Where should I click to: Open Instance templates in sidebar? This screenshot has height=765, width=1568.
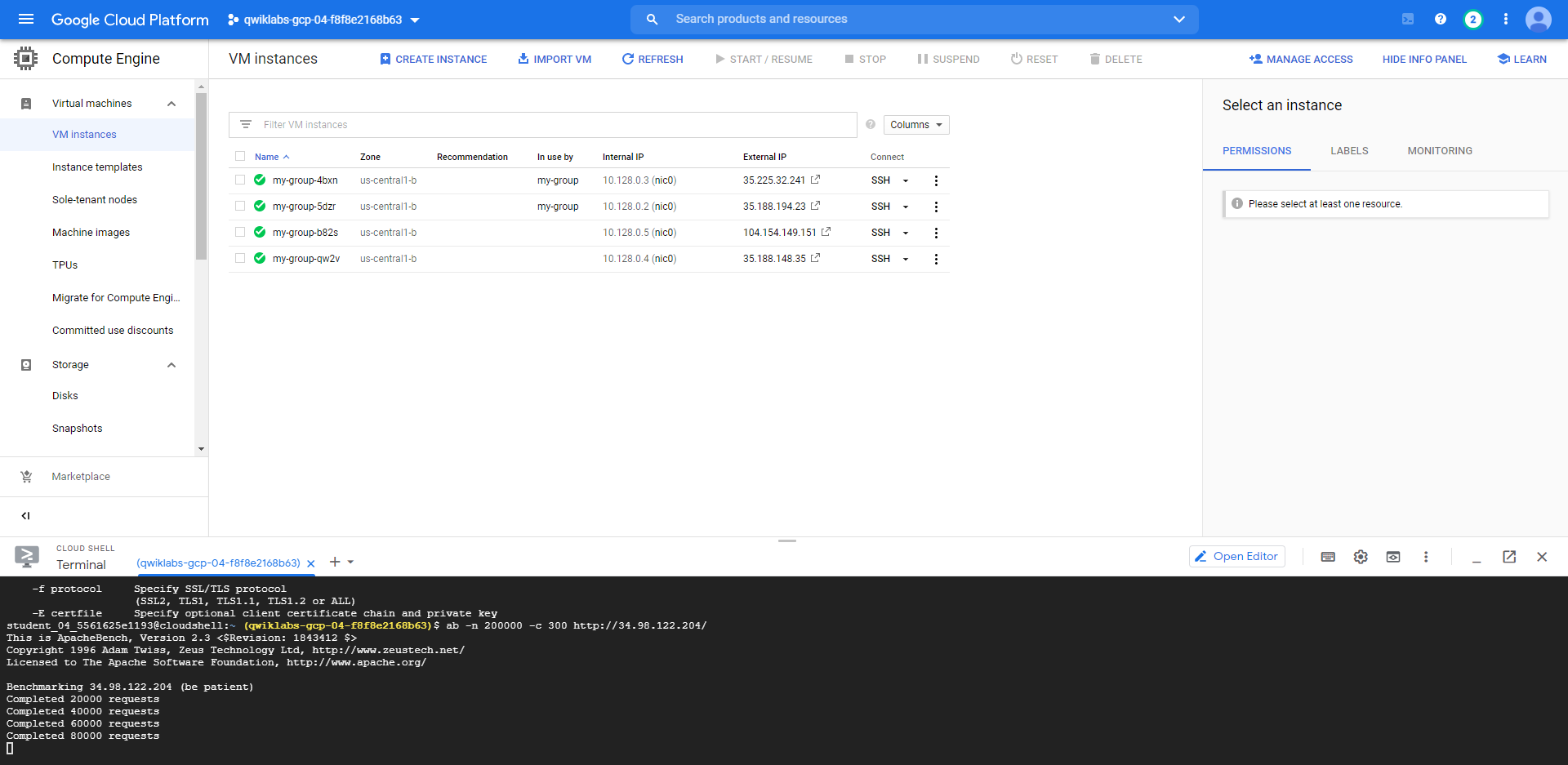point(98,167)
